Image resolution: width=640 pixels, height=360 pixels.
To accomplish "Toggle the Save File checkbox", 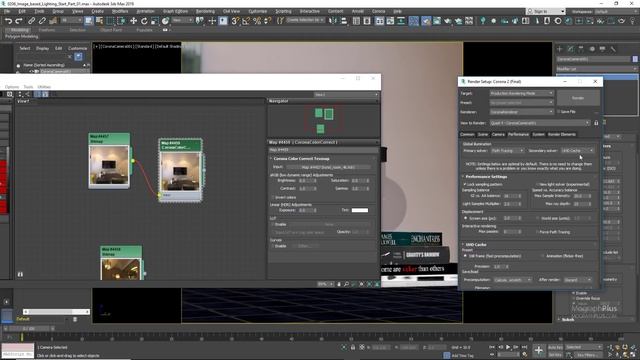I will click(x=559, y=111).
